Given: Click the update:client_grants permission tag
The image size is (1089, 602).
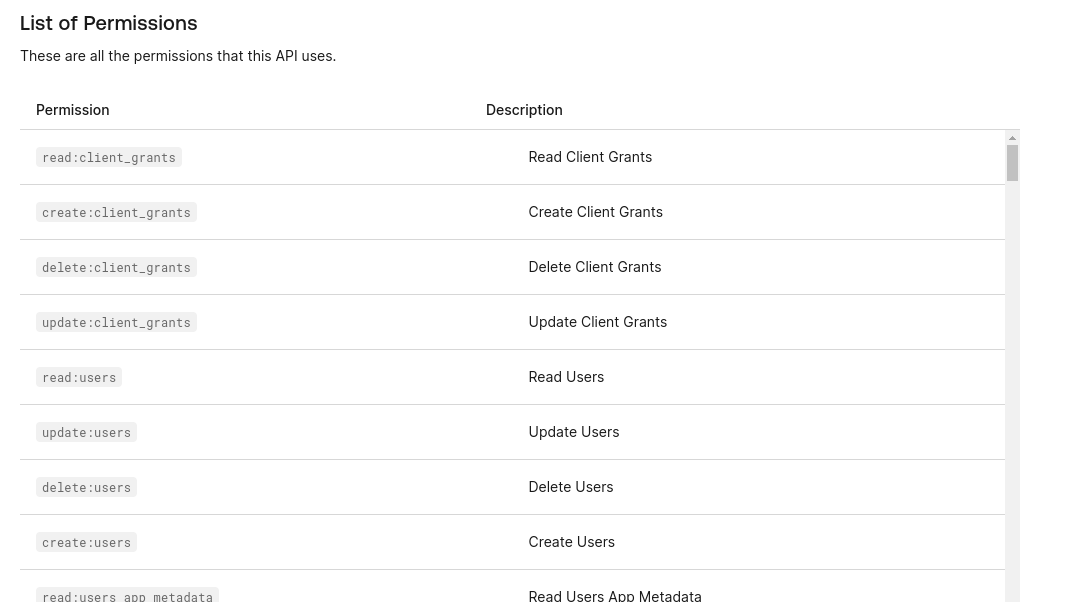Looking at the screenshot, I should 116,322.
